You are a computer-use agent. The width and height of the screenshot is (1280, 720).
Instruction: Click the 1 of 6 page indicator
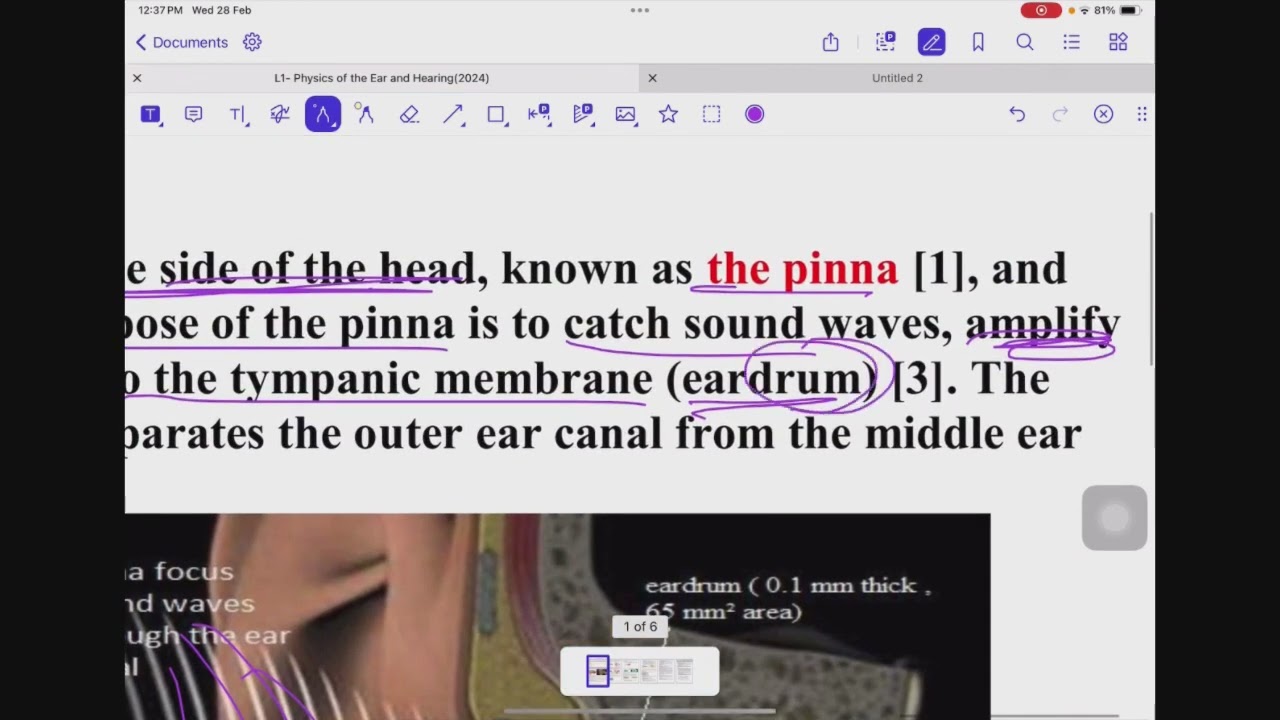(640, 627)
